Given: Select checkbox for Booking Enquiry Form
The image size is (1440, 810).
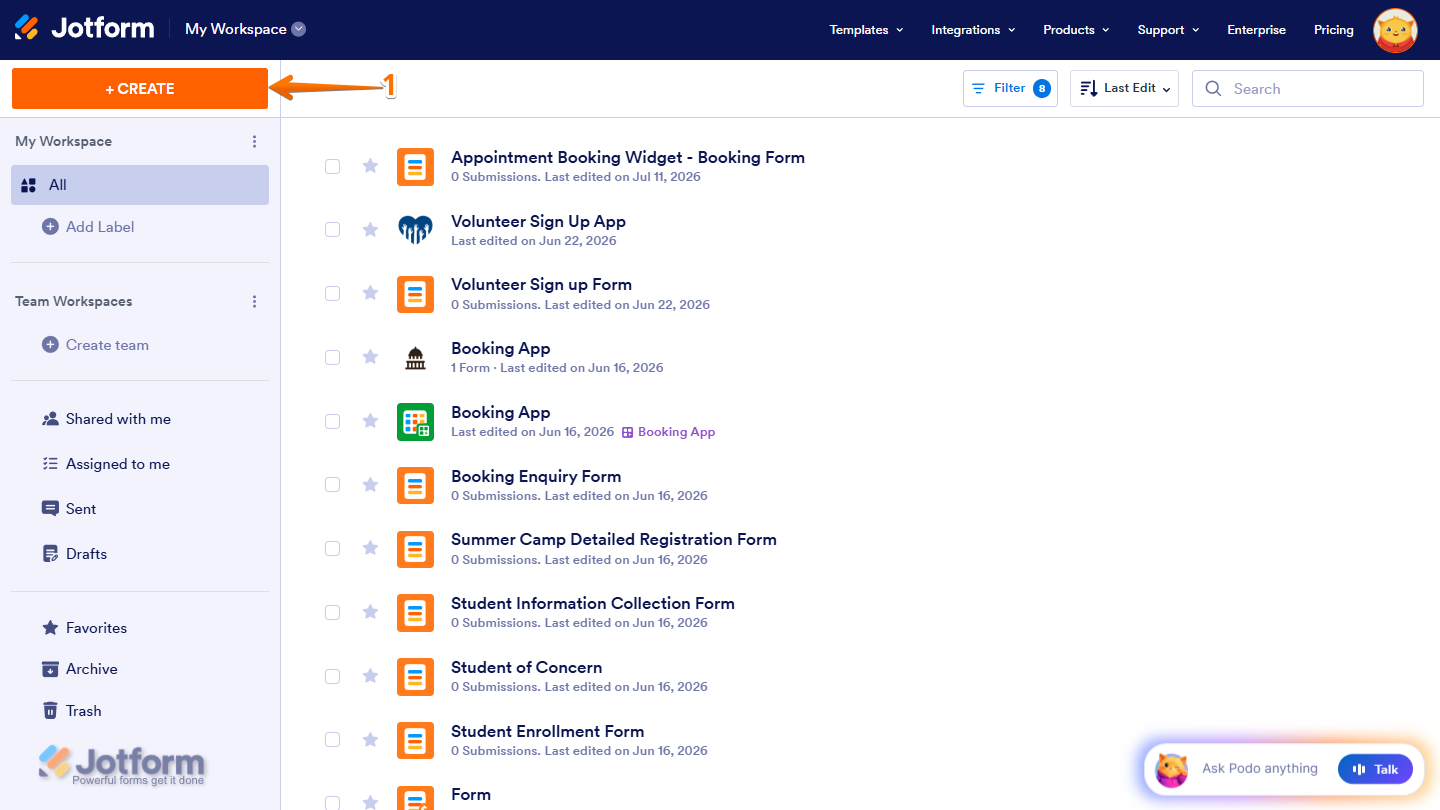Looking at the screenshot, I should (x=332, y=485).
